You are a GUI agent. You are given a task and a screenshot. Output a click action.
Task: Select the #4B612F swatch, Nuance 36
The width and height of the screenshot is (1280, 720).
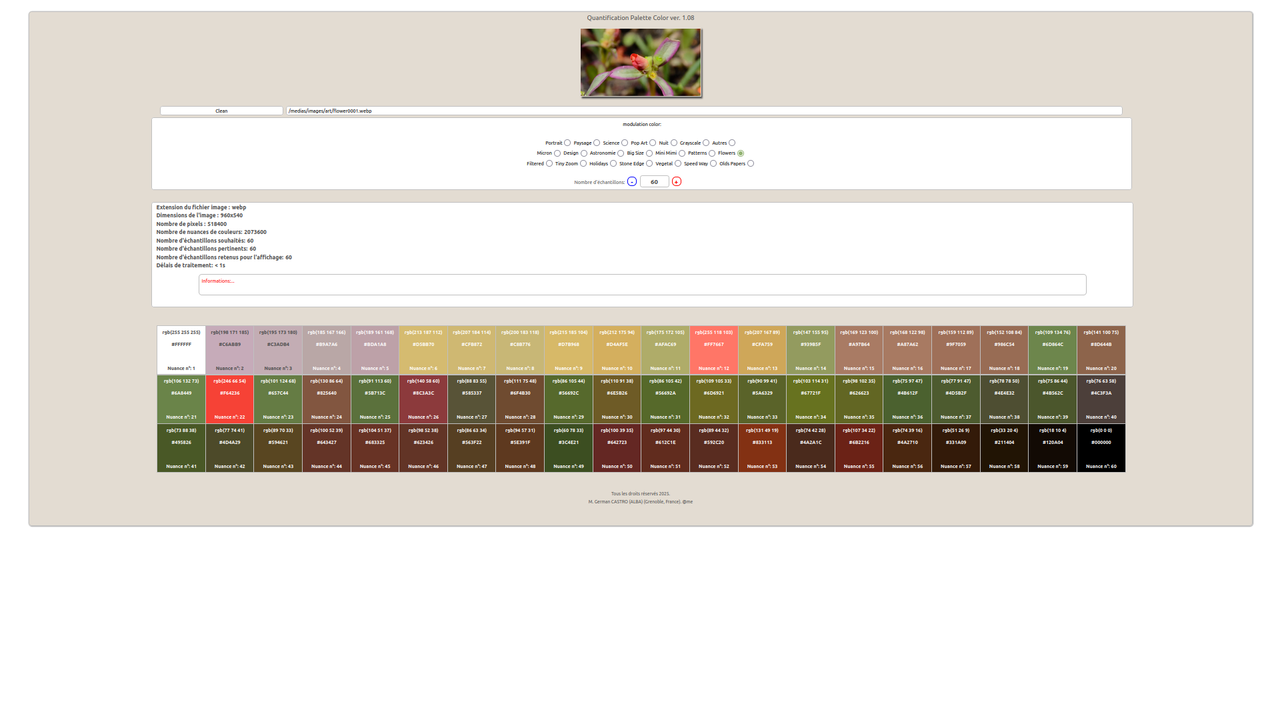(908, 399)
